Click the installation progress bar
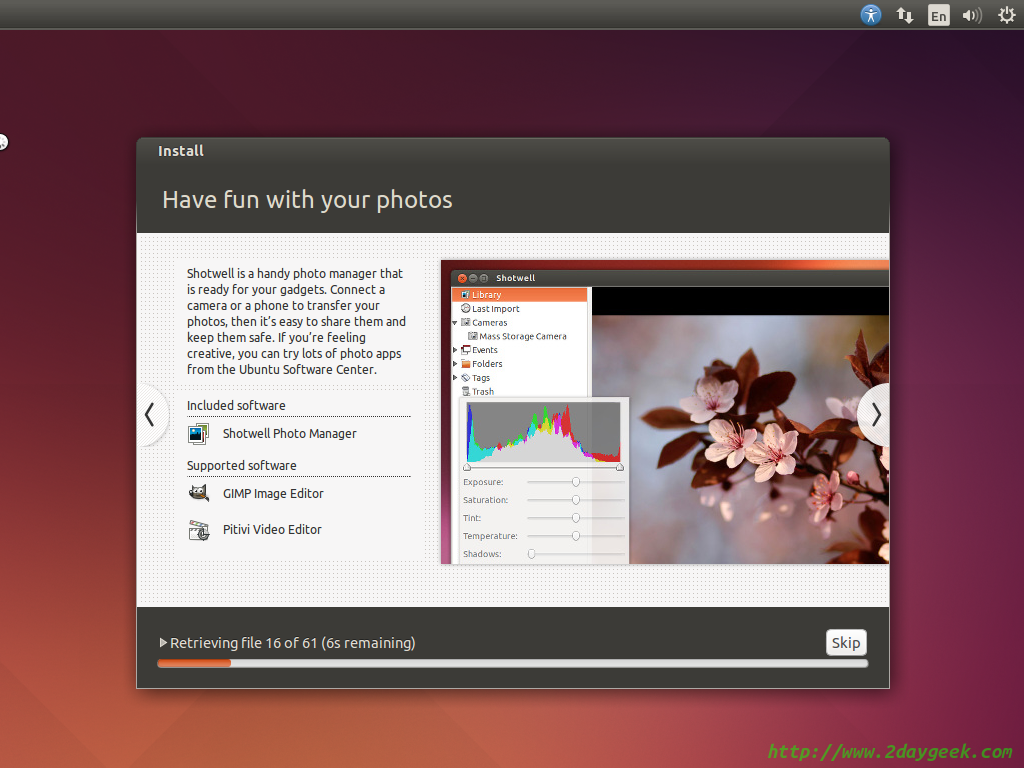1024x768 pixels. tap(512, 663)
